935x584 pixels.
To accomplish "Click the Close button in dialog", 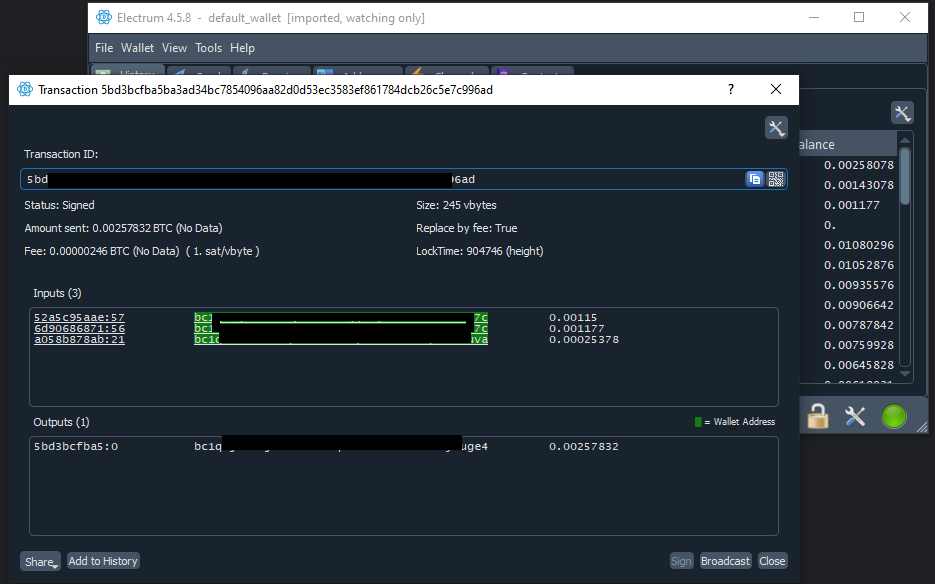I will click(x=772, y=561).
